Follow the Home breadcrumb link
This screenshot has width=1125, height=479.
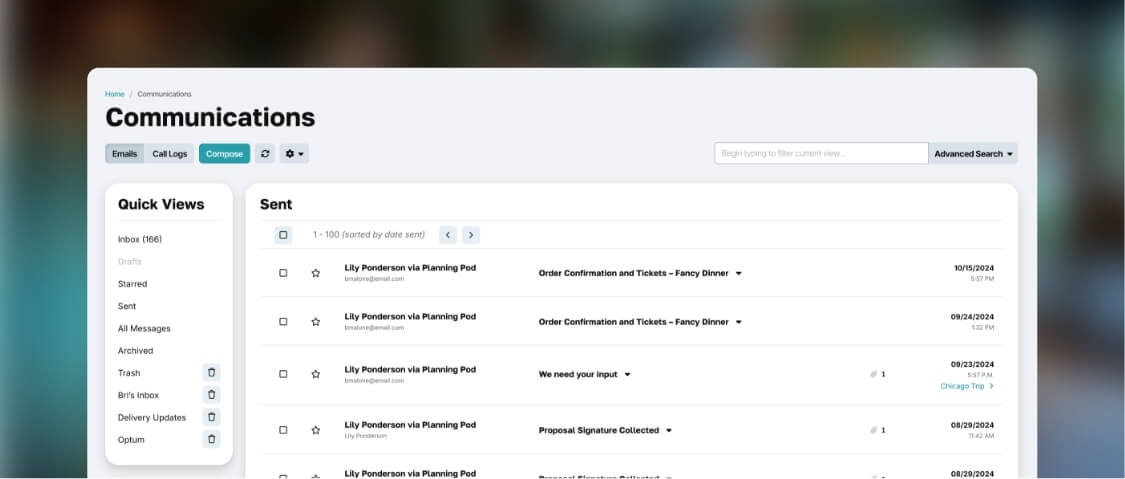[x=115, y=94]
